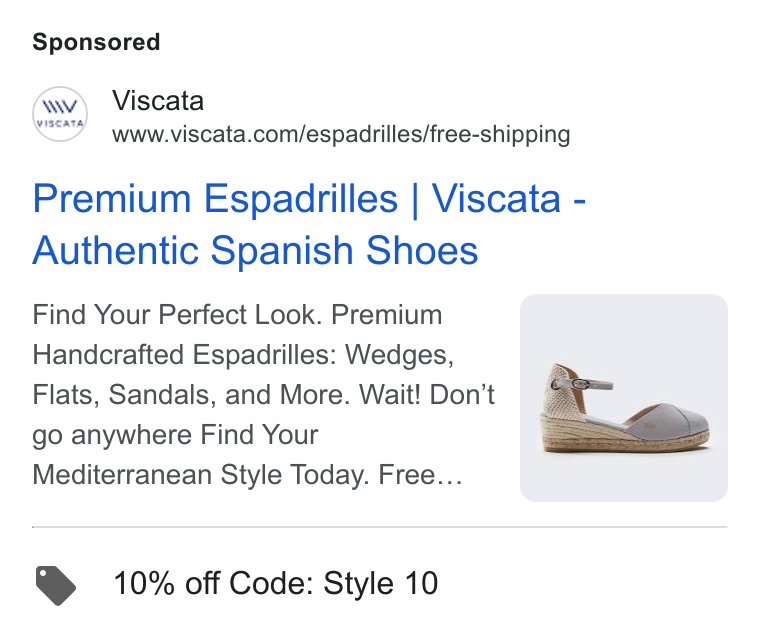Click the Style 10 coupon code text
The width and height of the screenshot is (760, 644).
click(380, 583)
